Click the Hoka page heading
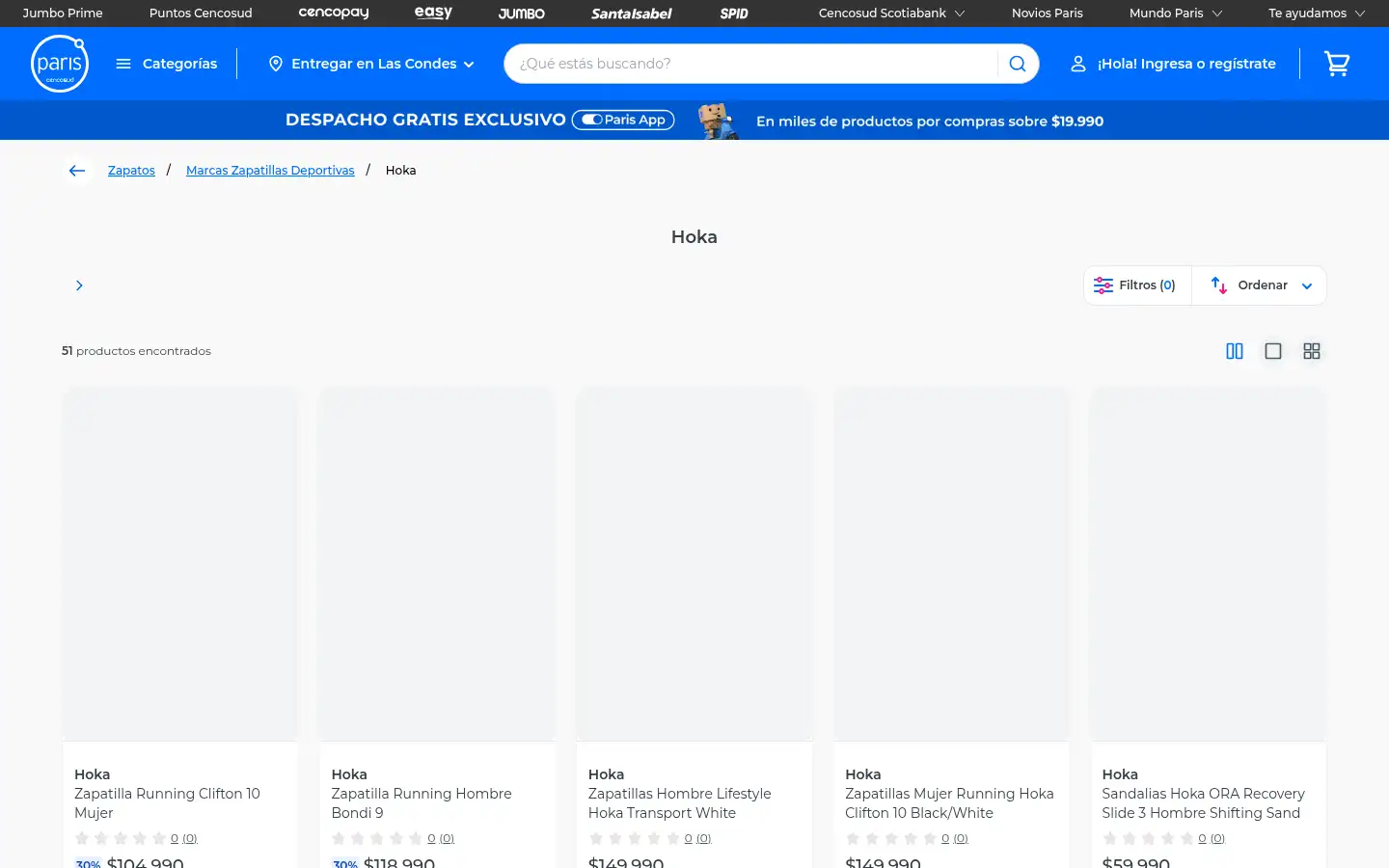Viewport: 1389px width, 868px height. tap(694, 237)
